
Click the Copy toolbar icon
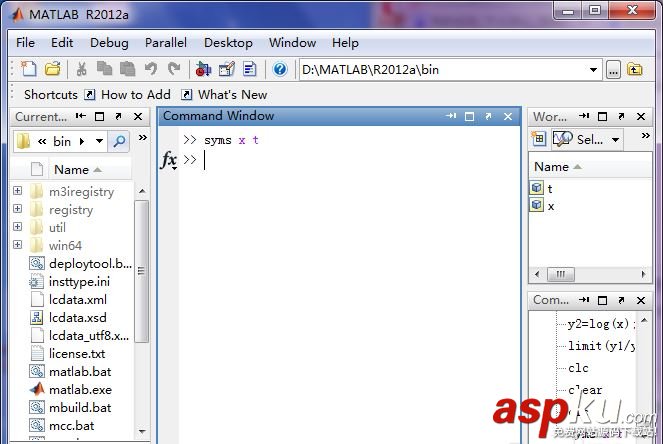pyautogui.click(x=104, y=69)
